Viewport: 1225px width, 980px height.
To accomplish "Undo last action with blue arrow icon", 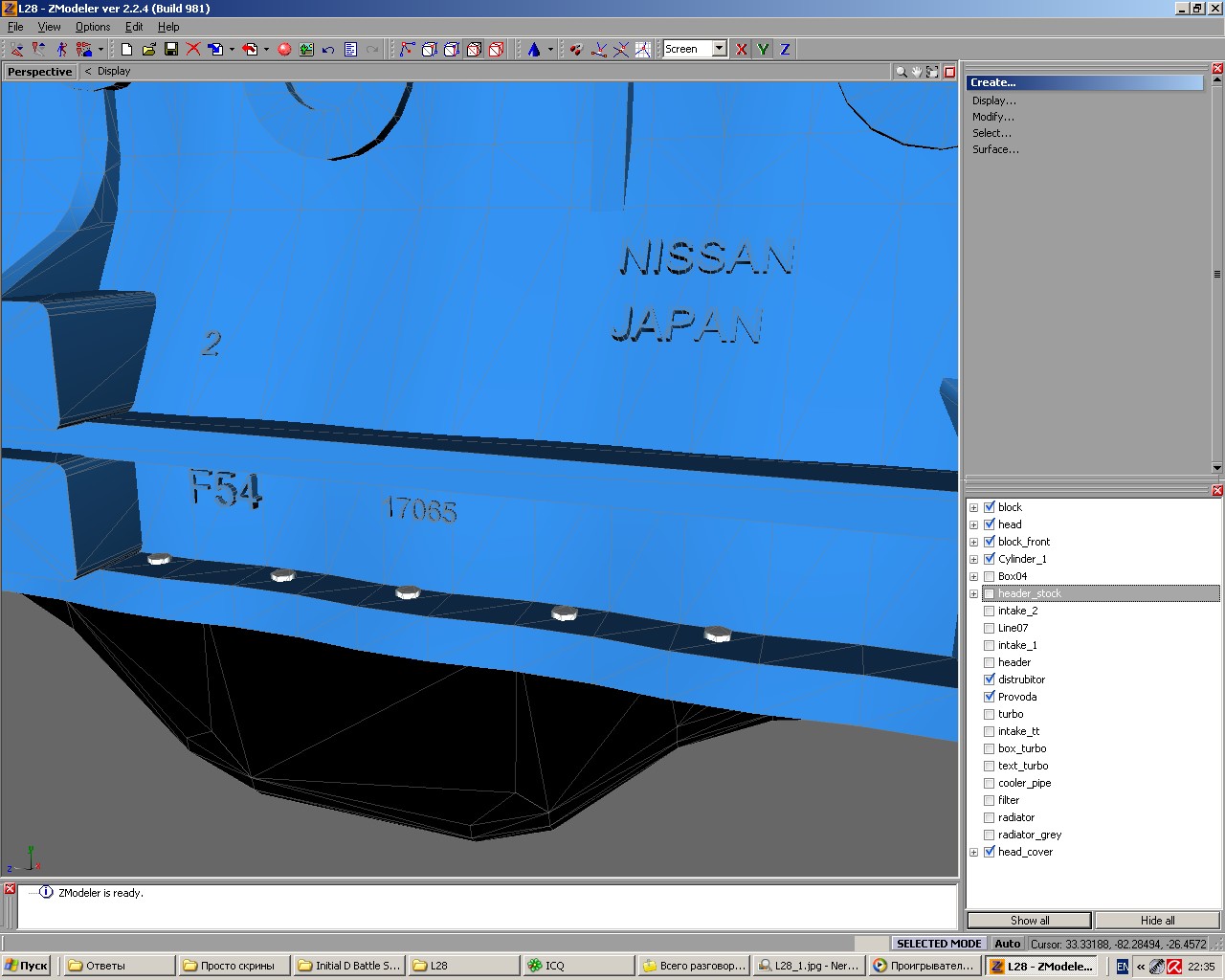I will coord(328,49).
